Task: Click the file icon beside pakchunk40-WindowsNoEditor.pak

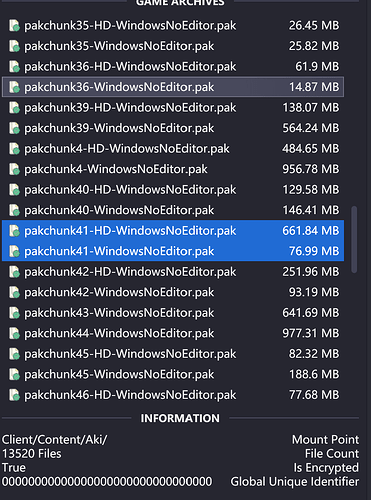Action: 14,210
